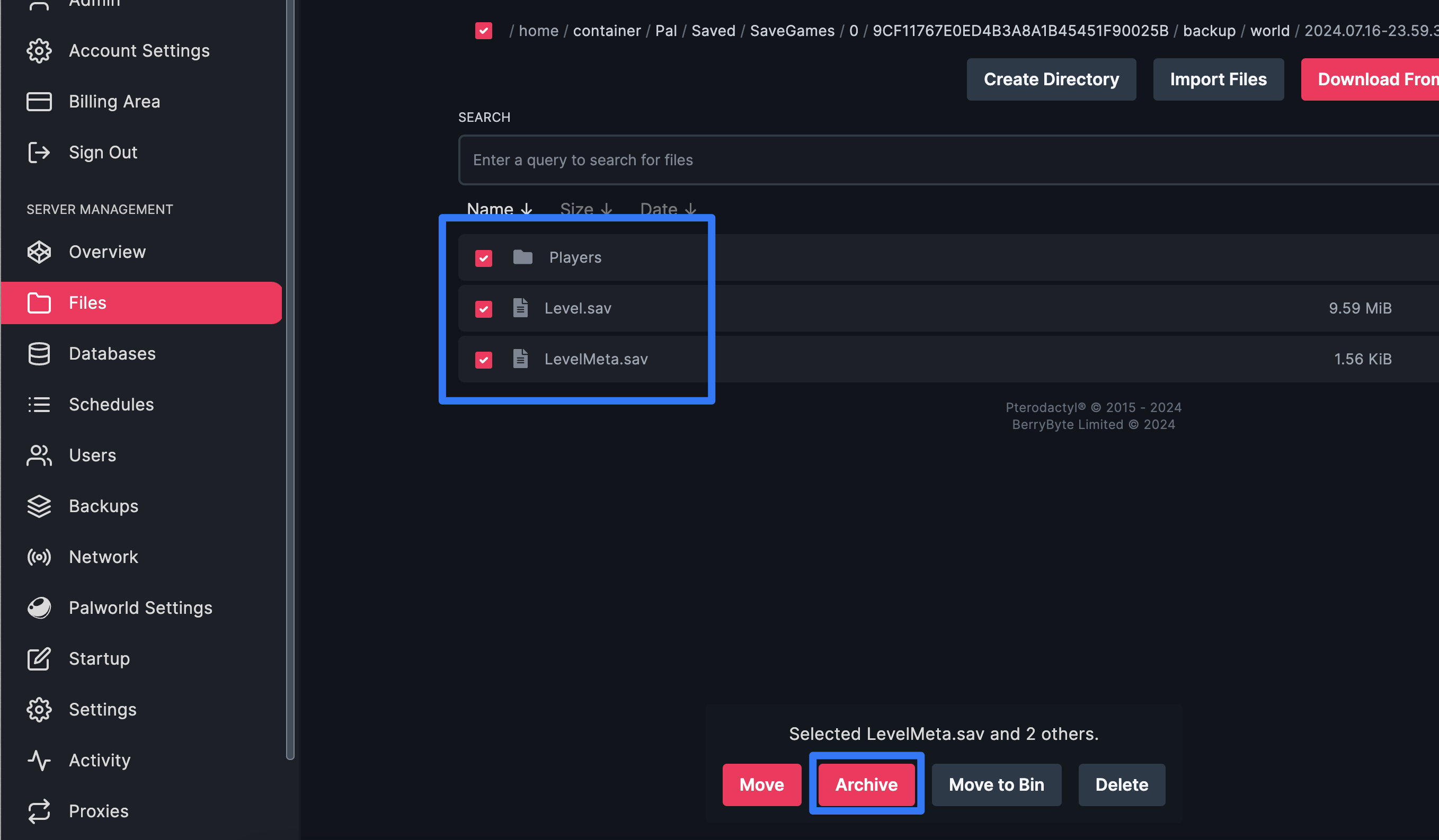Click the Proxies arrows icon
This screenshot has height=840, width=1439.
39,811
